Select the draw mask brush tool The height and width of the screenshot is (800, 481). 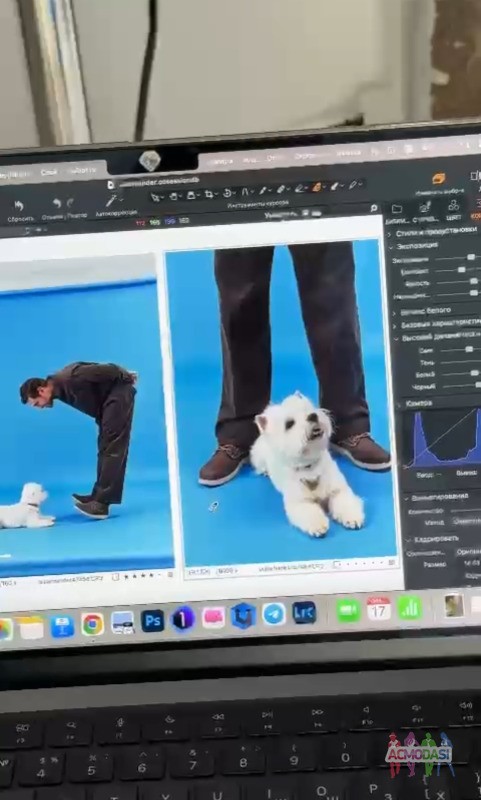coord(281,190)
